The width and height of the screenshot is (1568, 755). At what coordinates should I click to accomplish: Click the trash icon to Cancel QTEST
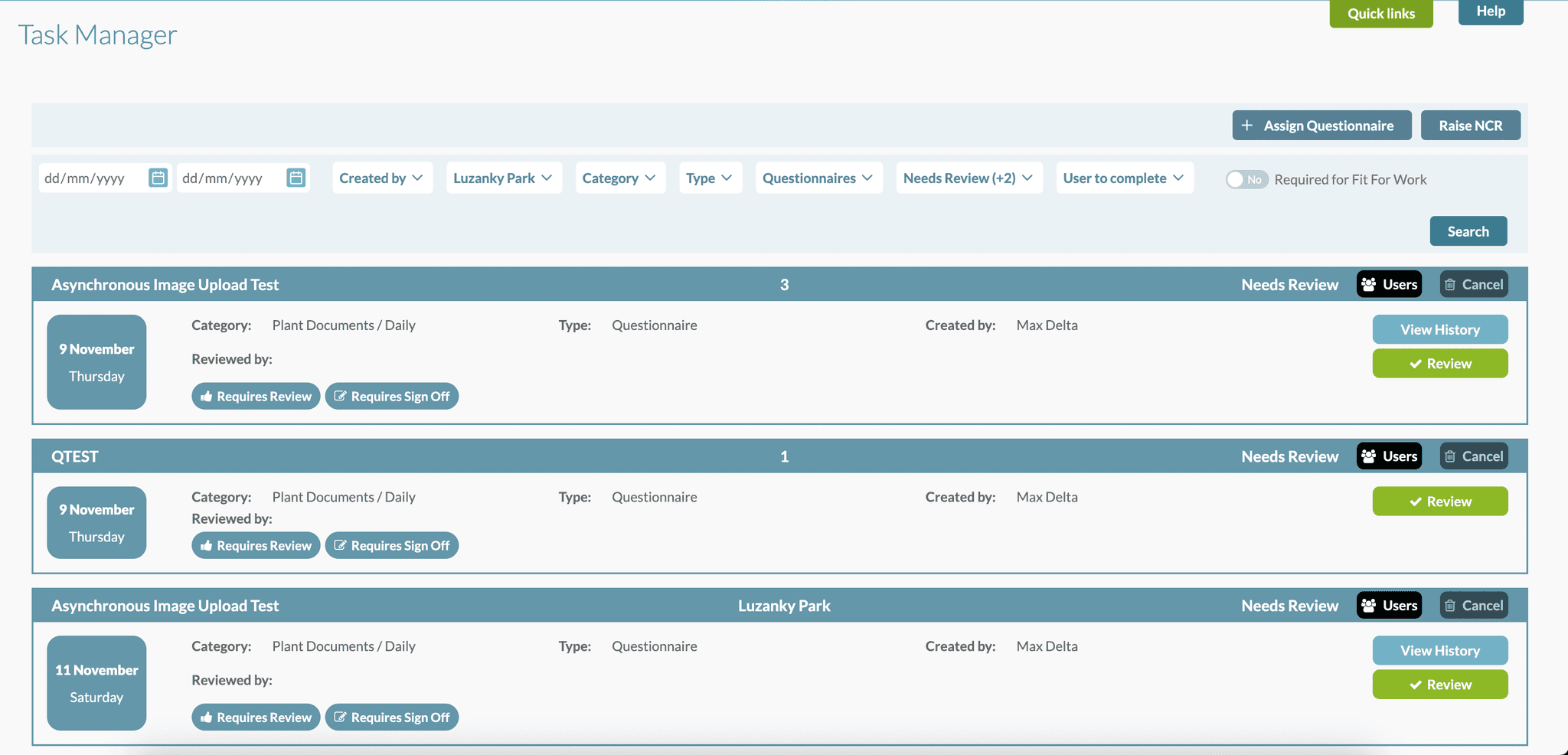[1451, 456]
